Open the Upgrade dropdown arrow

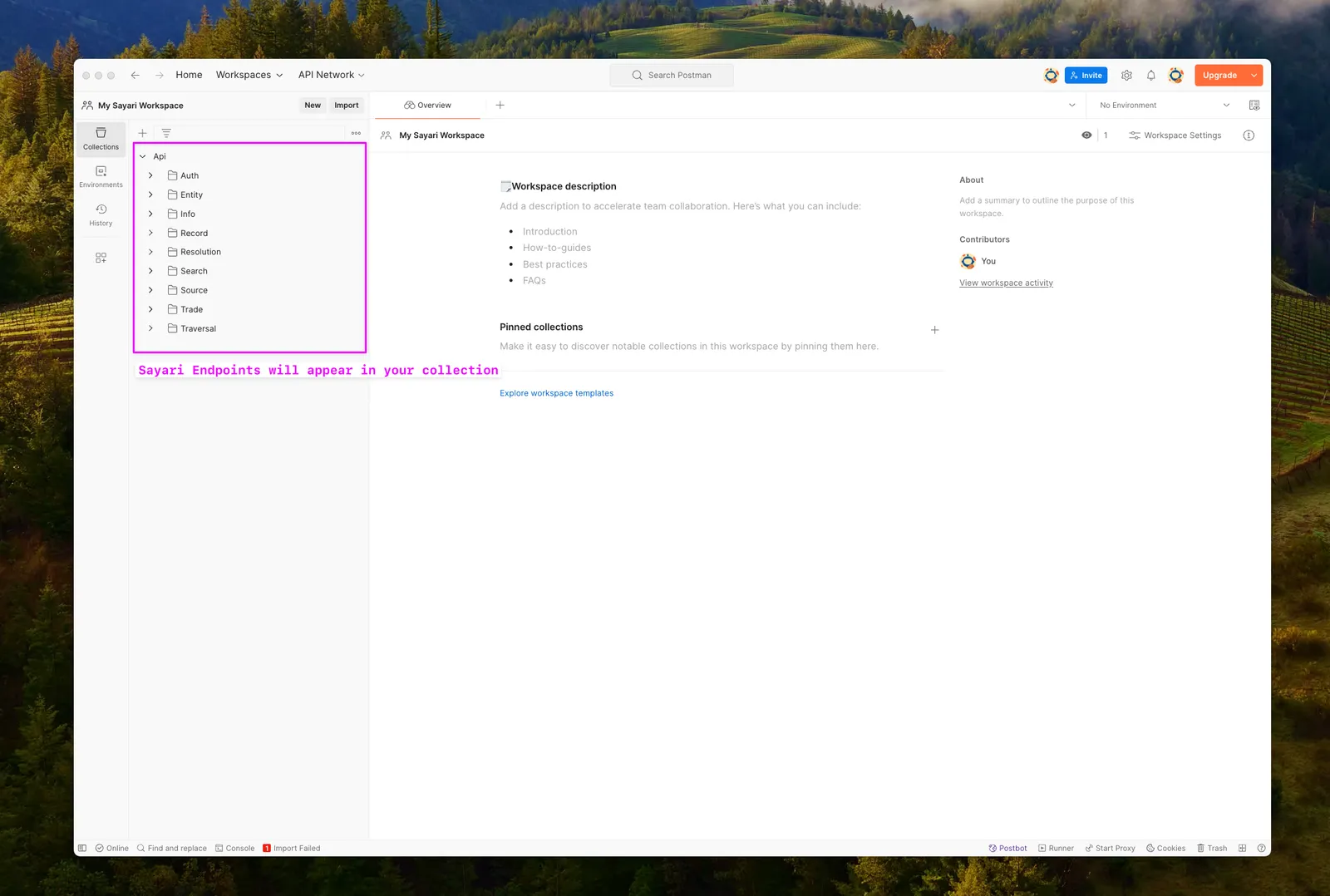[x=1254, y=75]
